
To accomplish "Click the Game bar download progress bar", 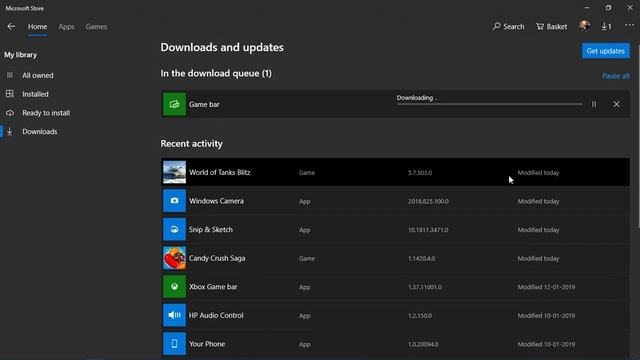I will (490, 104).
